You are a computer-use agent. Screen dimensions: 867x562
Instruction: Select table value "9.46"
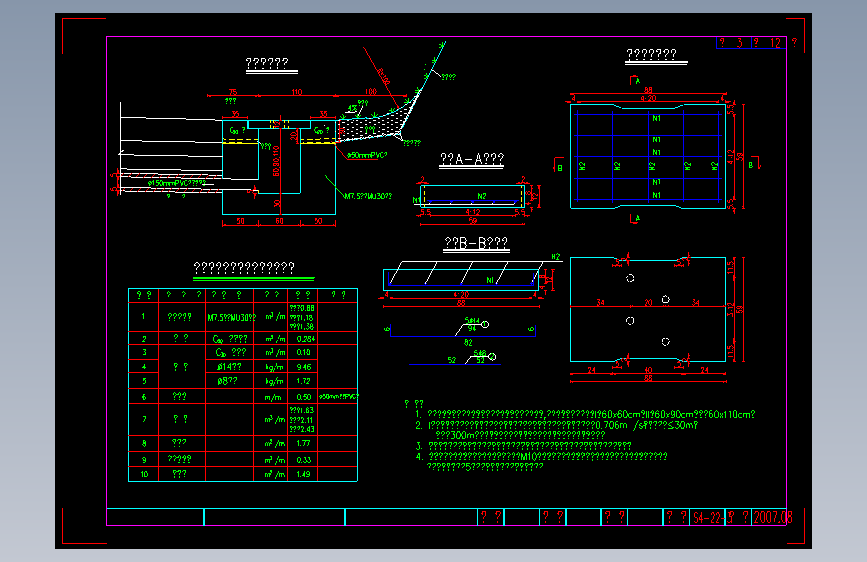304,367
